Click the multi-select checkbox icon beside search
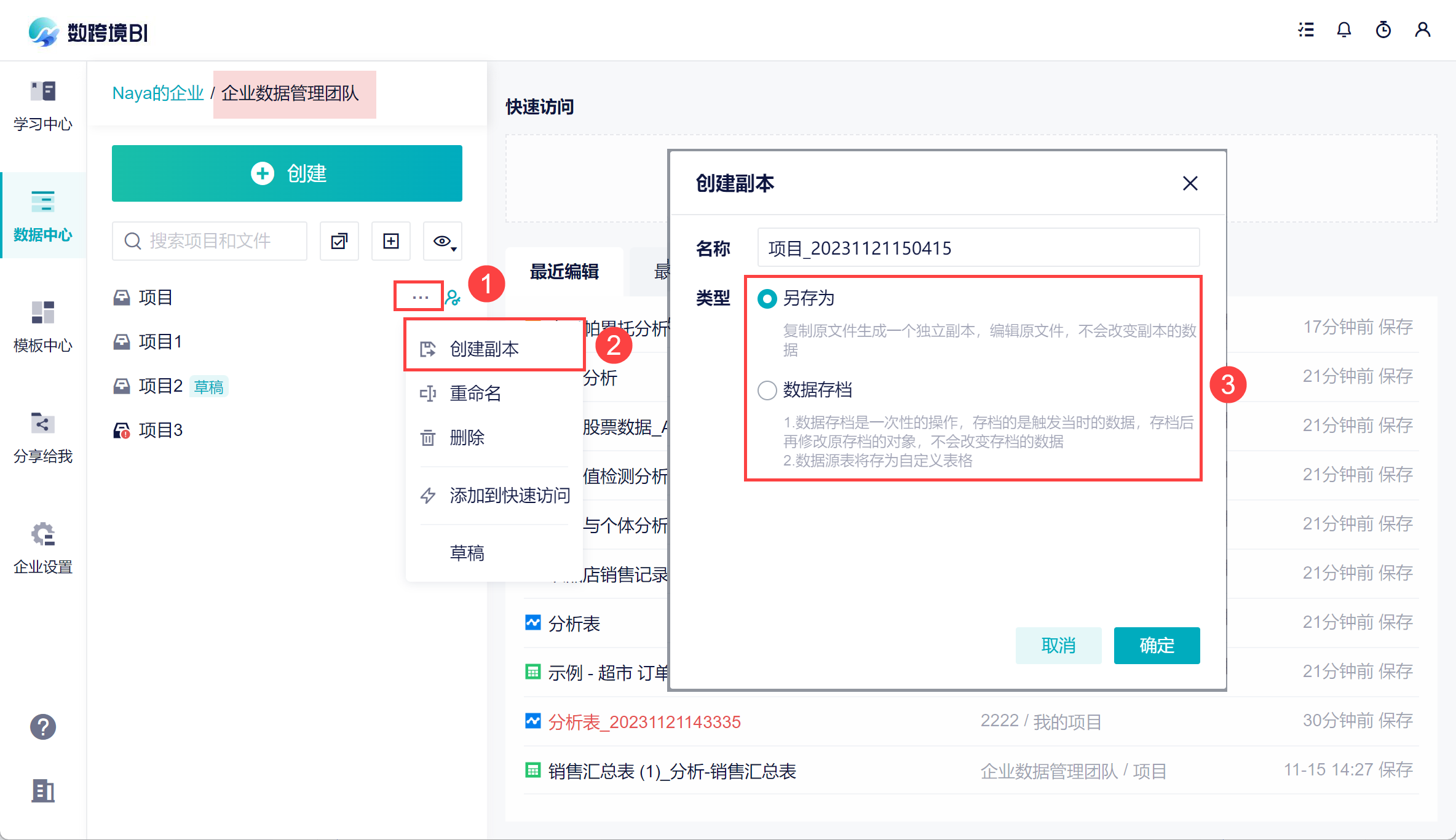The width and height of the screenshot is (1456, 840). [339, 241]
